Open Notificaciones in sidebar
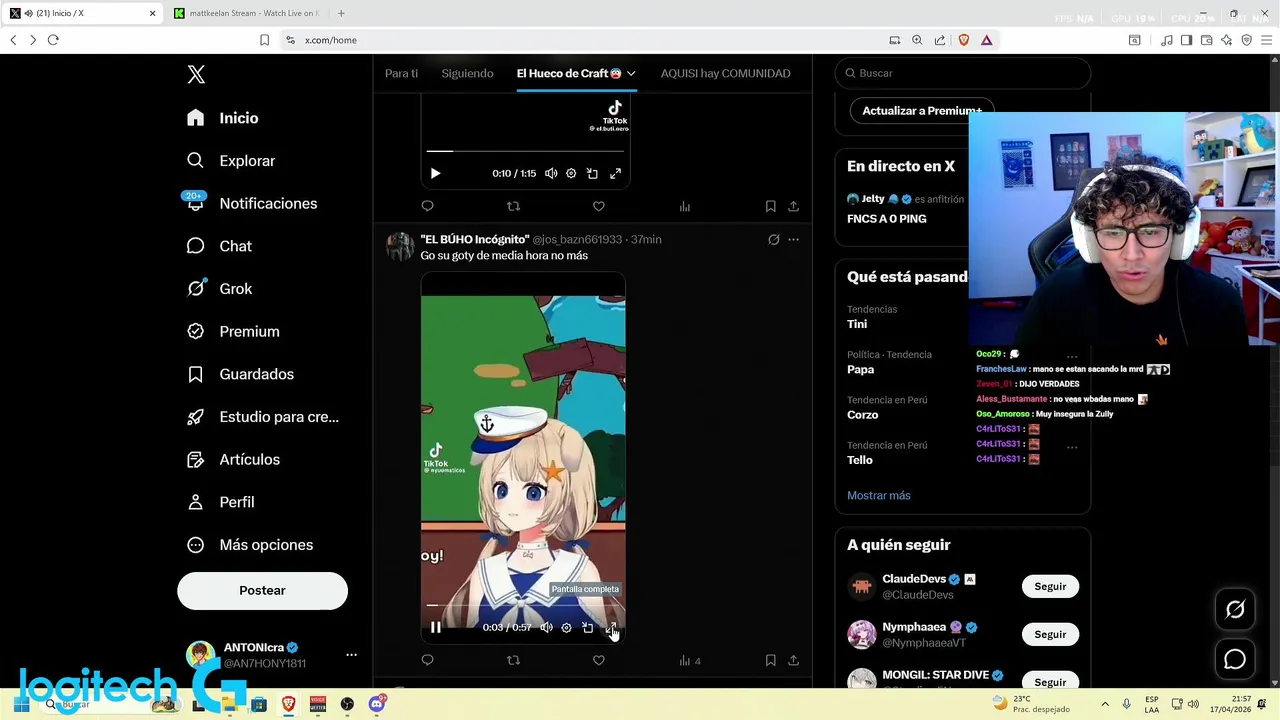Screen dimensions: 1280x720 pyautogui.click(x=252, y=203)
